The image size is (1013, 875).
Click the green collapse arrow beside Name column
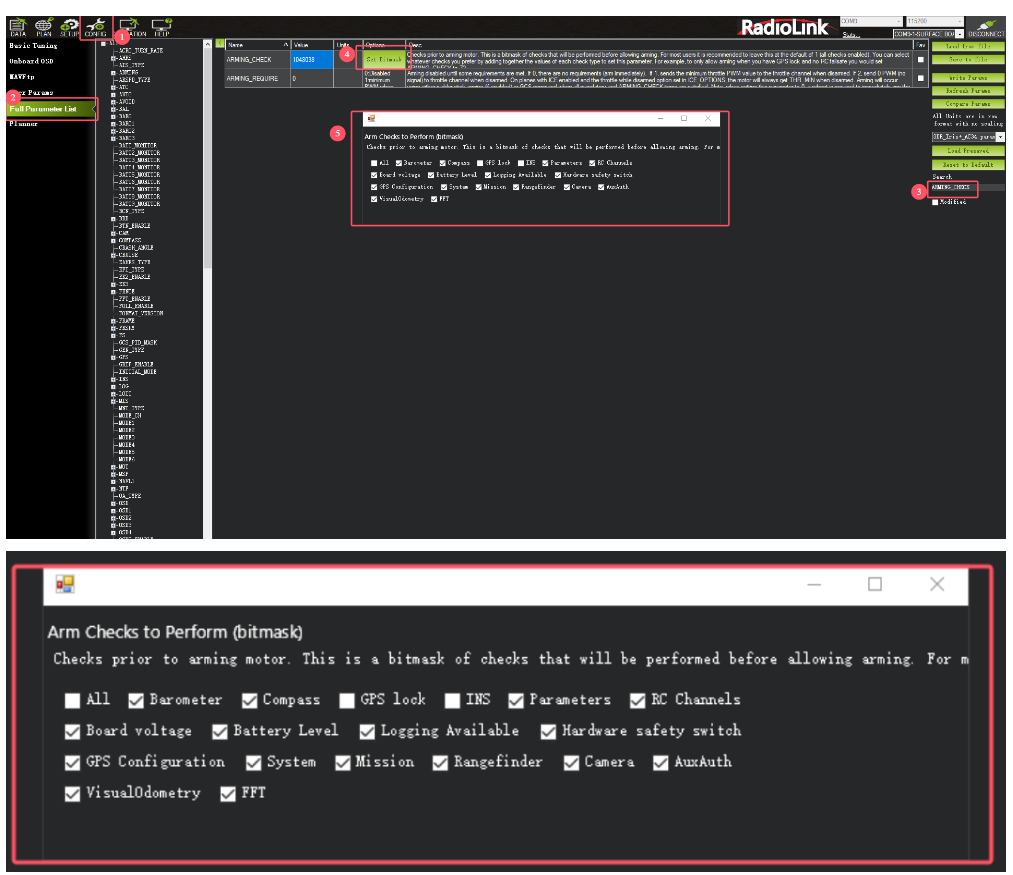click(220, 45)
